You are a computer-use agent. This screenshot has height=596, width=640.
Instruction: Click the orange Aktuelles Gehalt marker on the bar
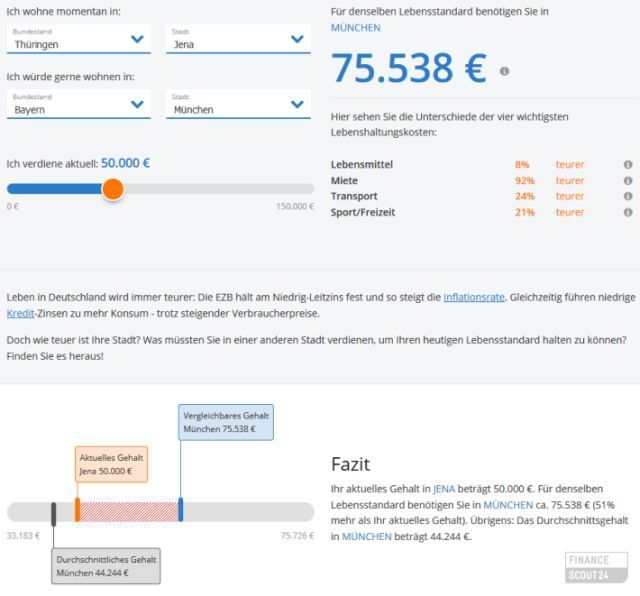(x=78, y=509)
